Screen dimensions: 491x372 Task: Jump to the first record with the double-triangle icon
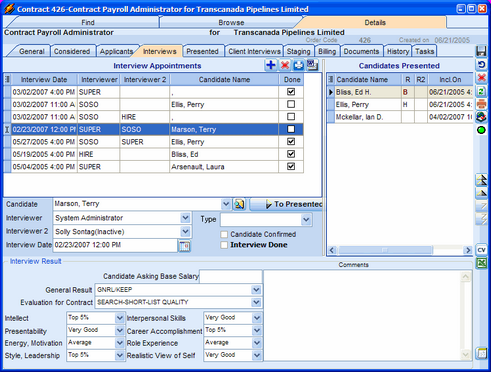pos(481,180)
